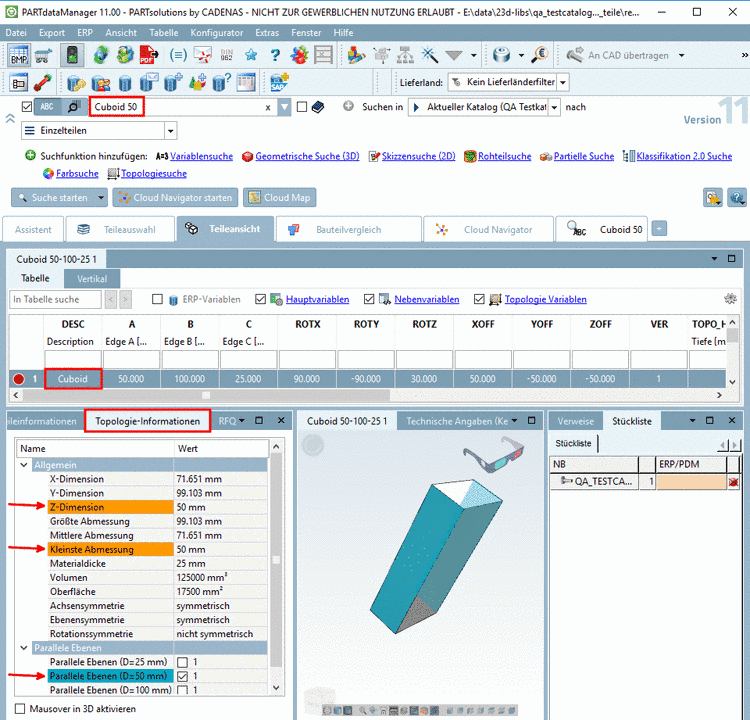This screenshot has width=750, height=720.
Task: Switch to the Bauteilvergleich tab
Action: pos(349,230)
